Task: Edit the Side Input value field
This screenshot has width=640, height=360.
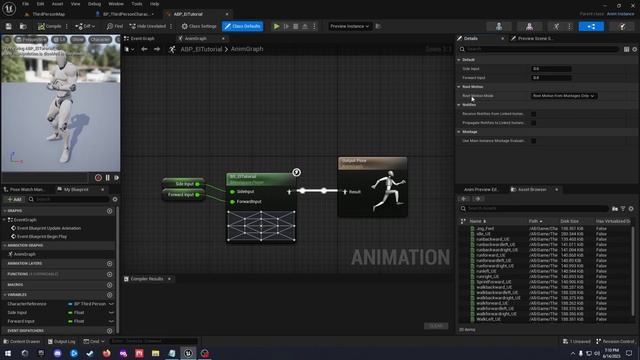Action: pos(551,69)
